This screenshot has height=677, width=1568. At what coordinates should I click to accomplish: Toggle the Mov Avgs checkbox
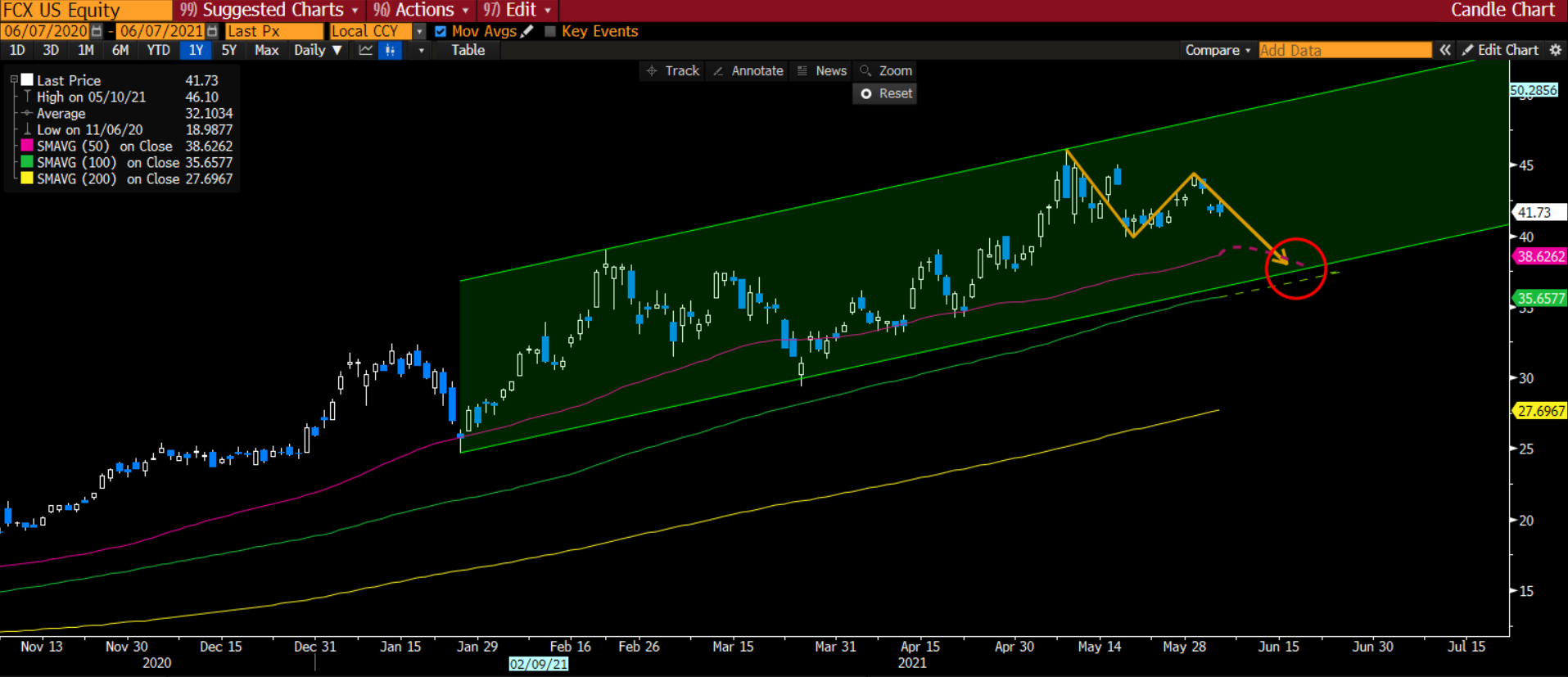tap(441, 31)
